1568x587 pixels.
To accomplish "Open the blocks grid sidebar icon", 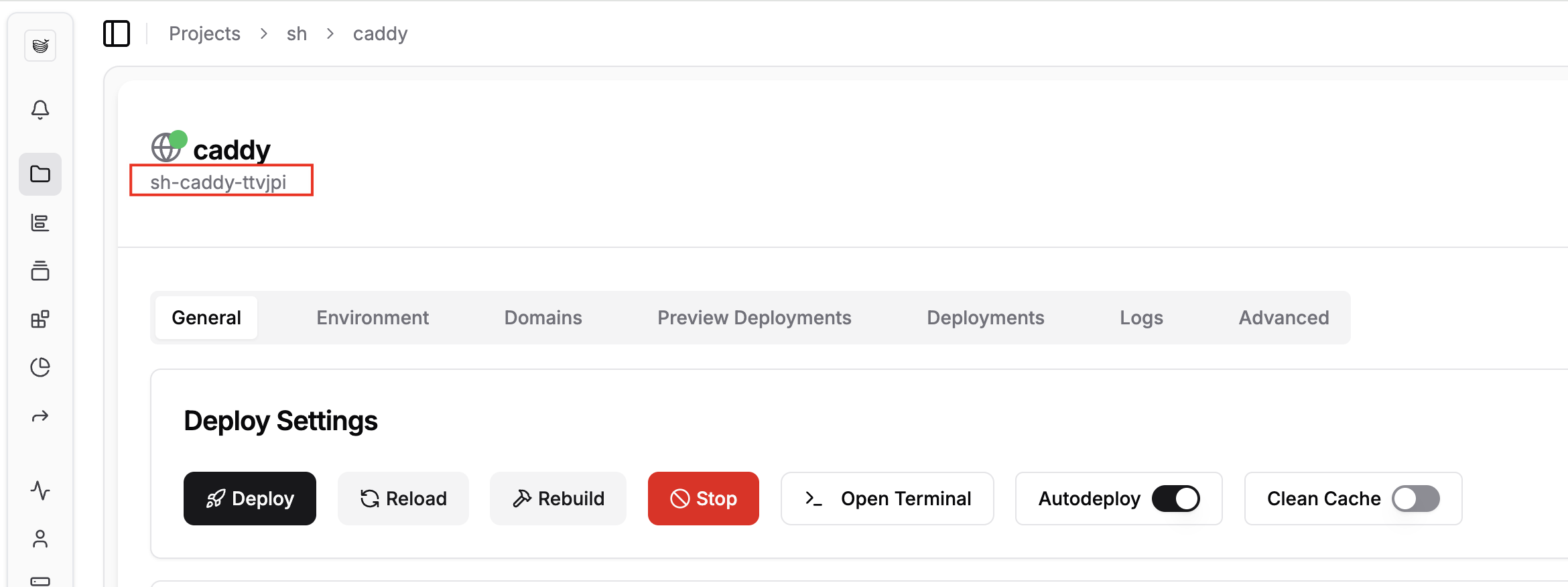I will coord(40,319).
